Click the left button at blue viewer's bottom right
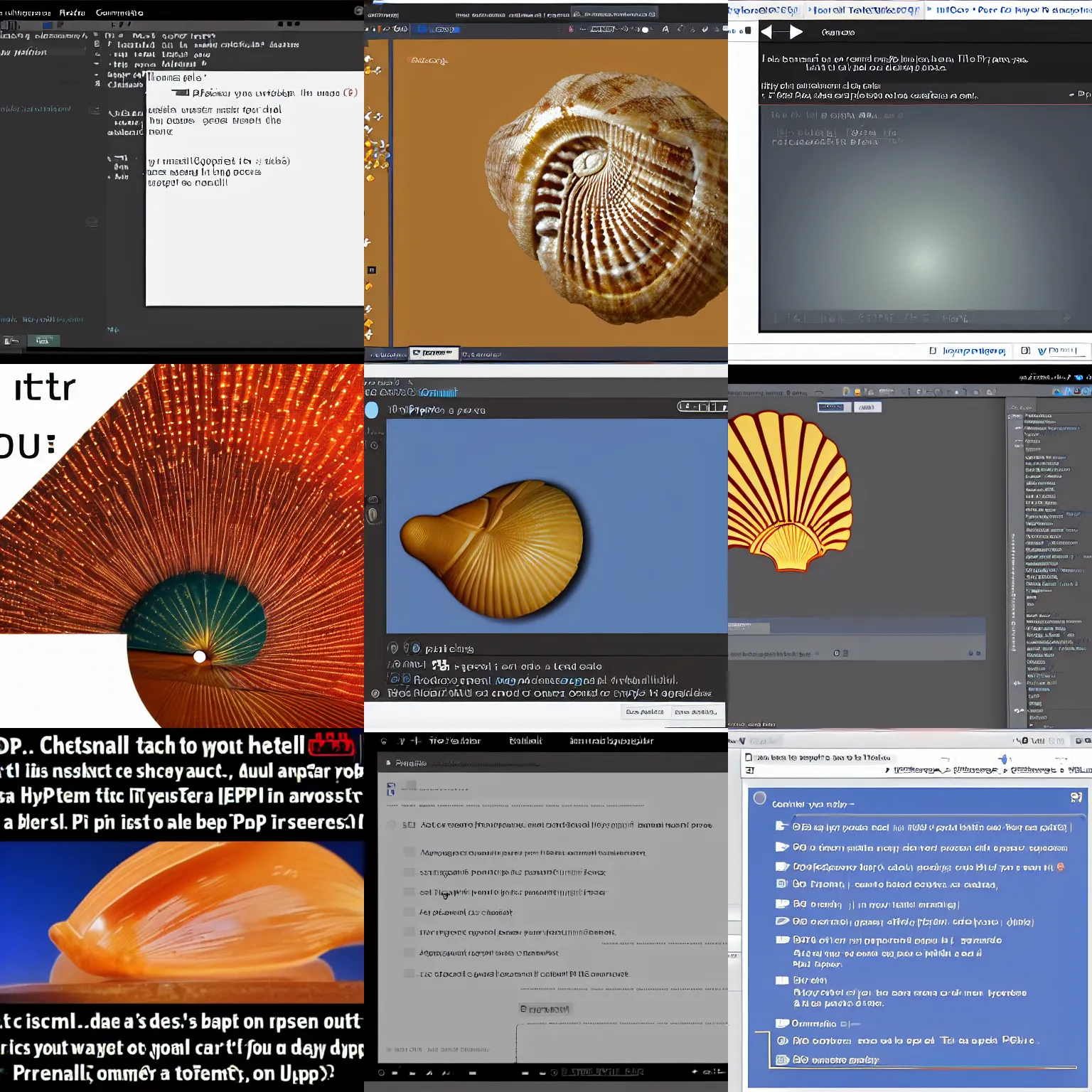This screenshot has height=1092, width=1092. tap(644, 712)
